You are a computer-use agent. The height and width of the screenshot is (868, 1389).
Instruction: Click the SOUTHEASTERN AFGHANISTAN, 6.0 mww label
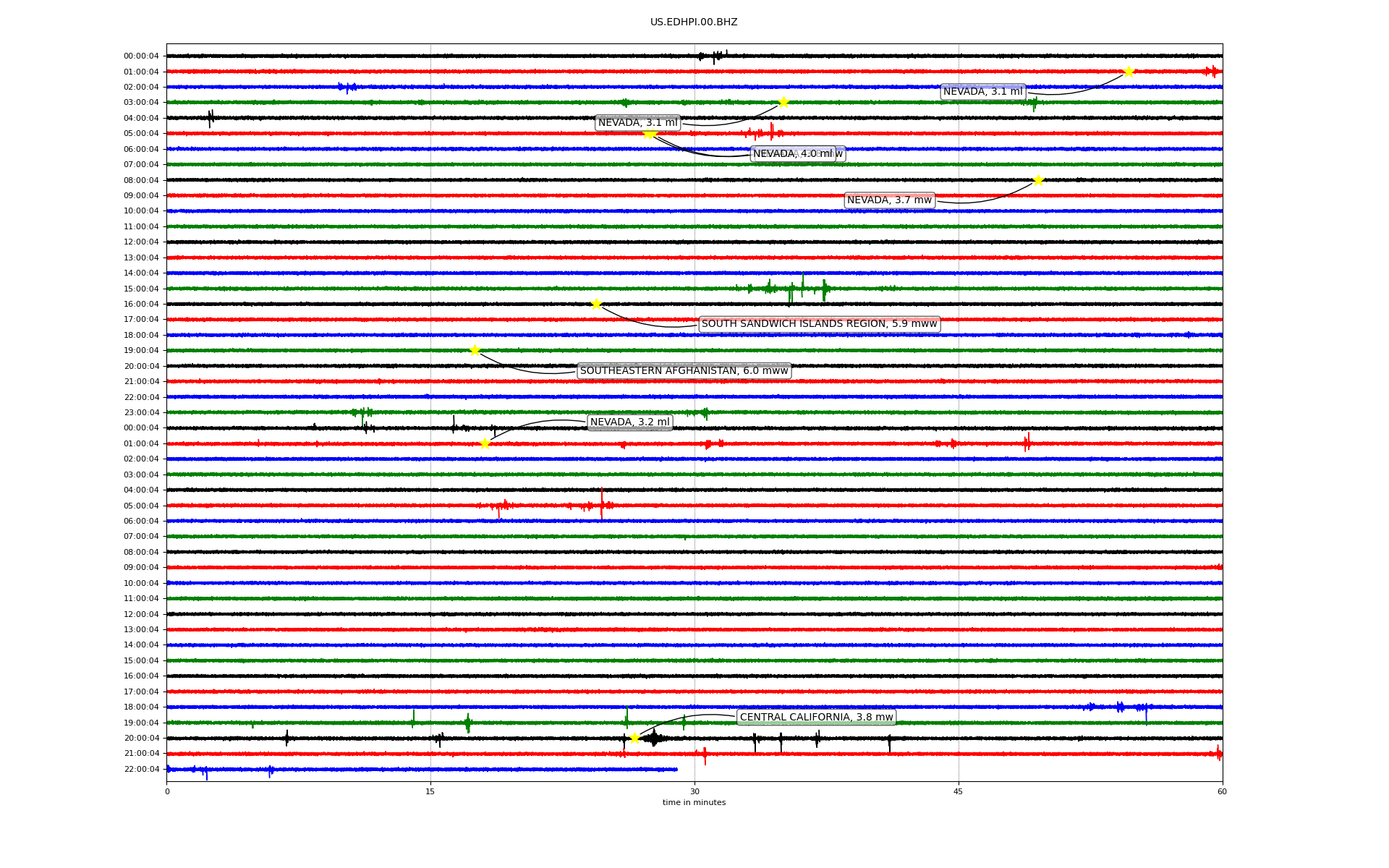coord(684,371)
